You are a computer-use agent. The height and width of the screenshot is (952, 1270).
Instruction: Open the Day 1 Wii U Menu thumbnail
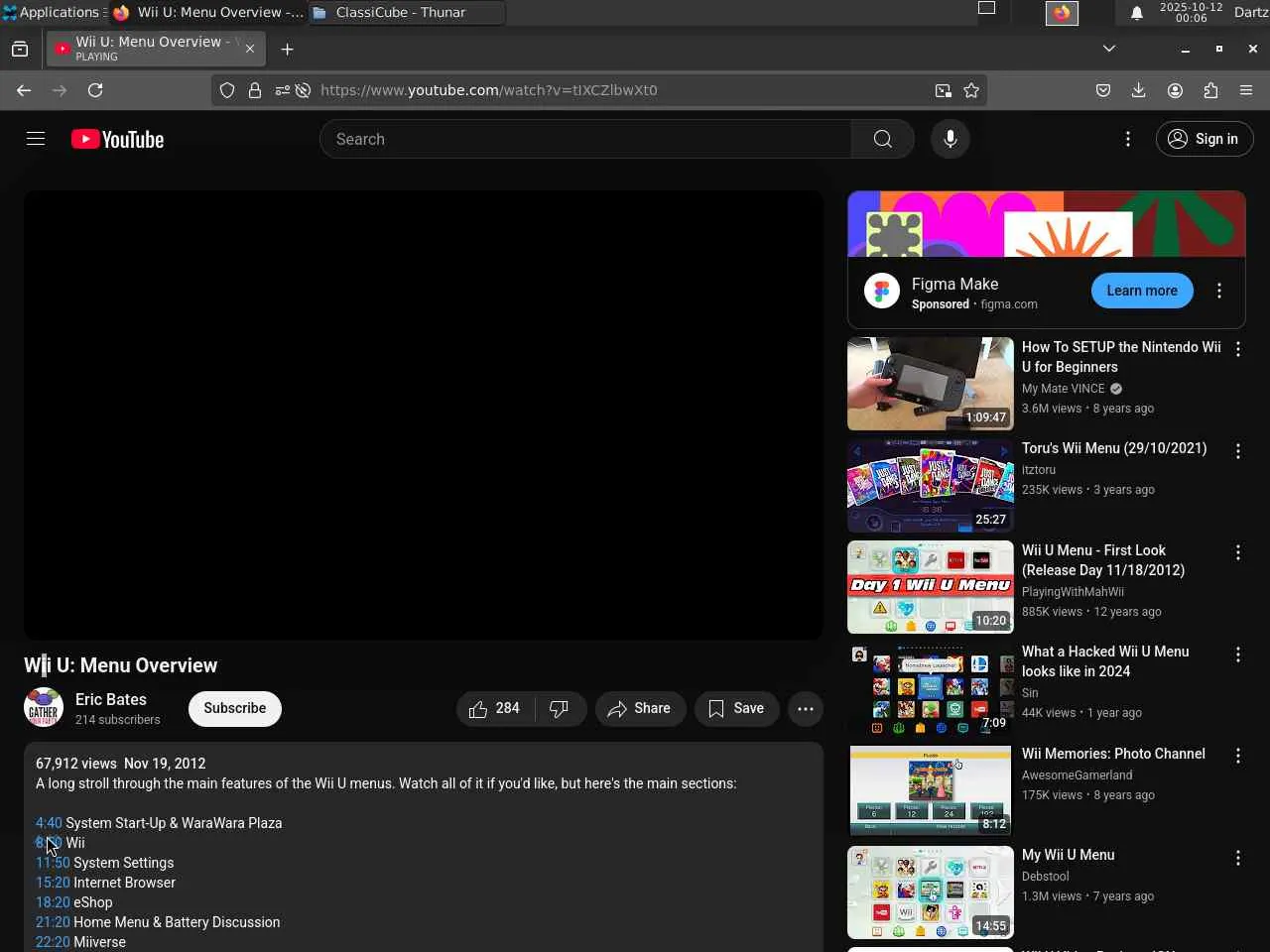(931, 587)
